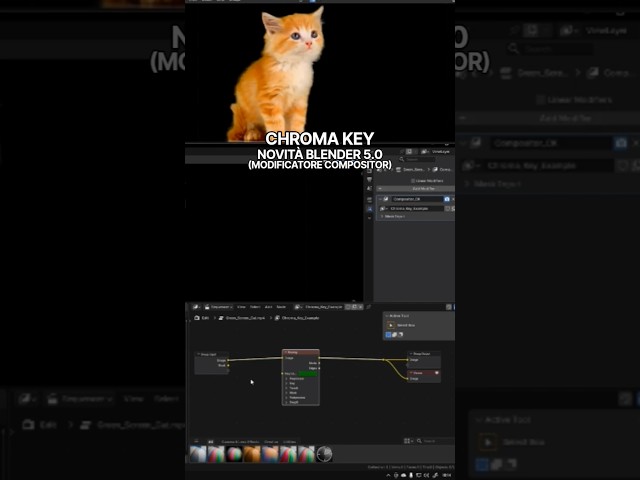Click the asset shelf search field
640x480 pixels.
click(x=437, y=441)
